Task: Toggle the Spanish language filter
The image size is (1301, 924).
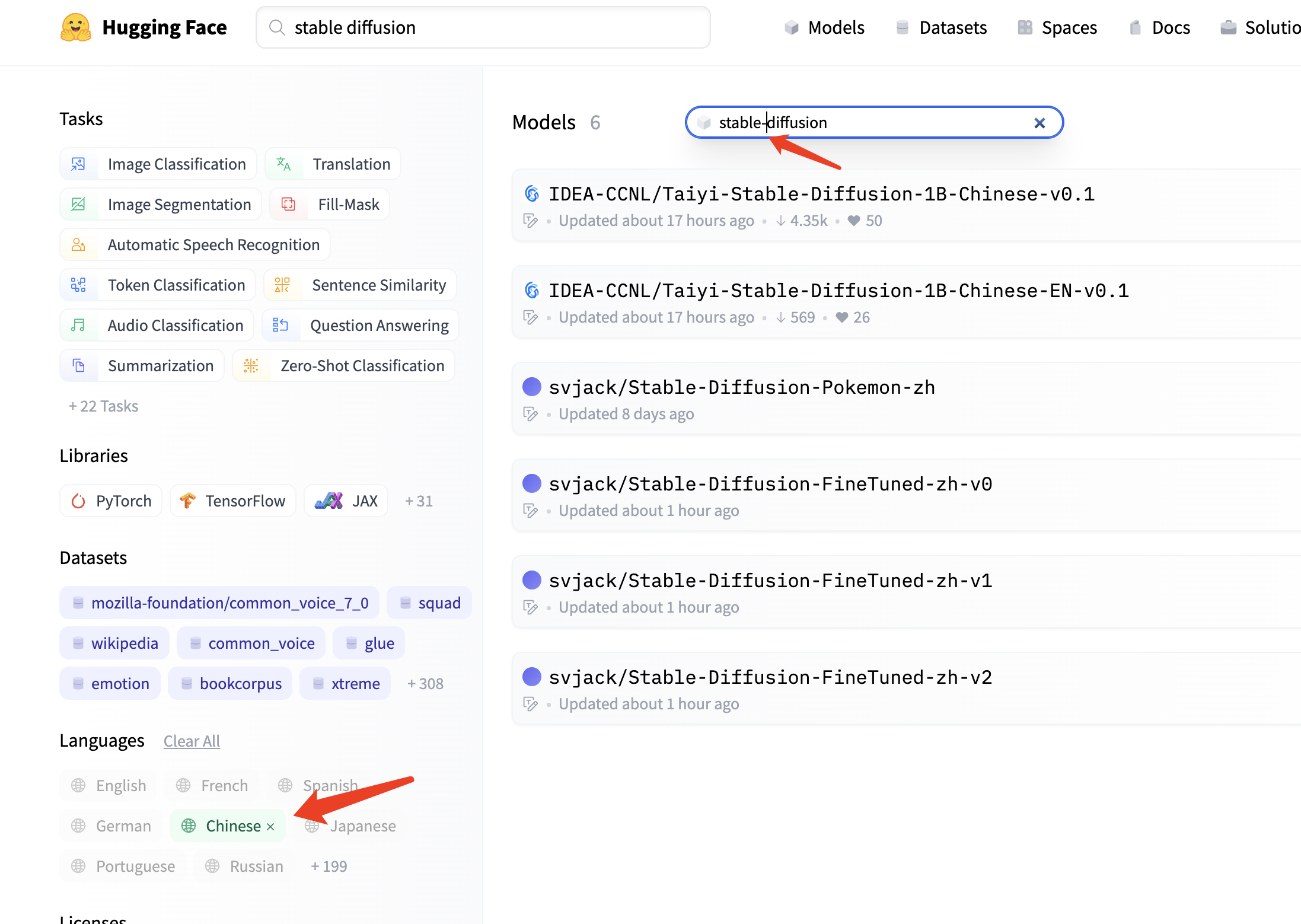Action: coord(318,785)
